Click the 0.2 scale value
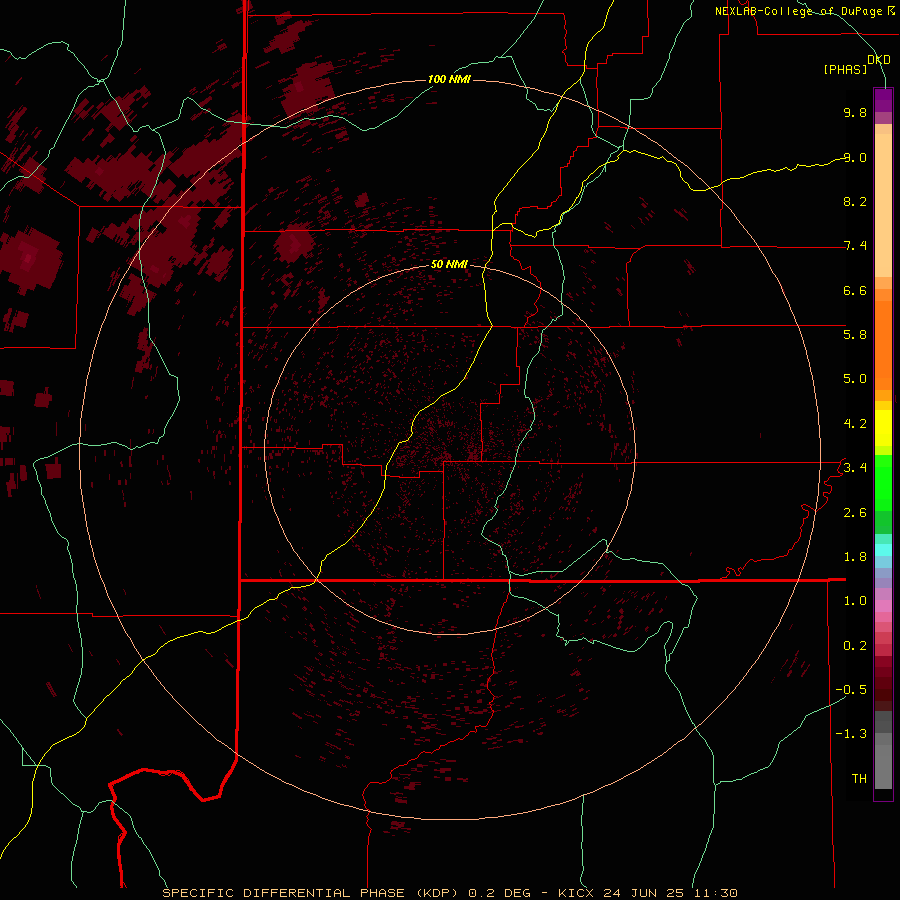Viewport: 900px width, 900px height. 855,646
